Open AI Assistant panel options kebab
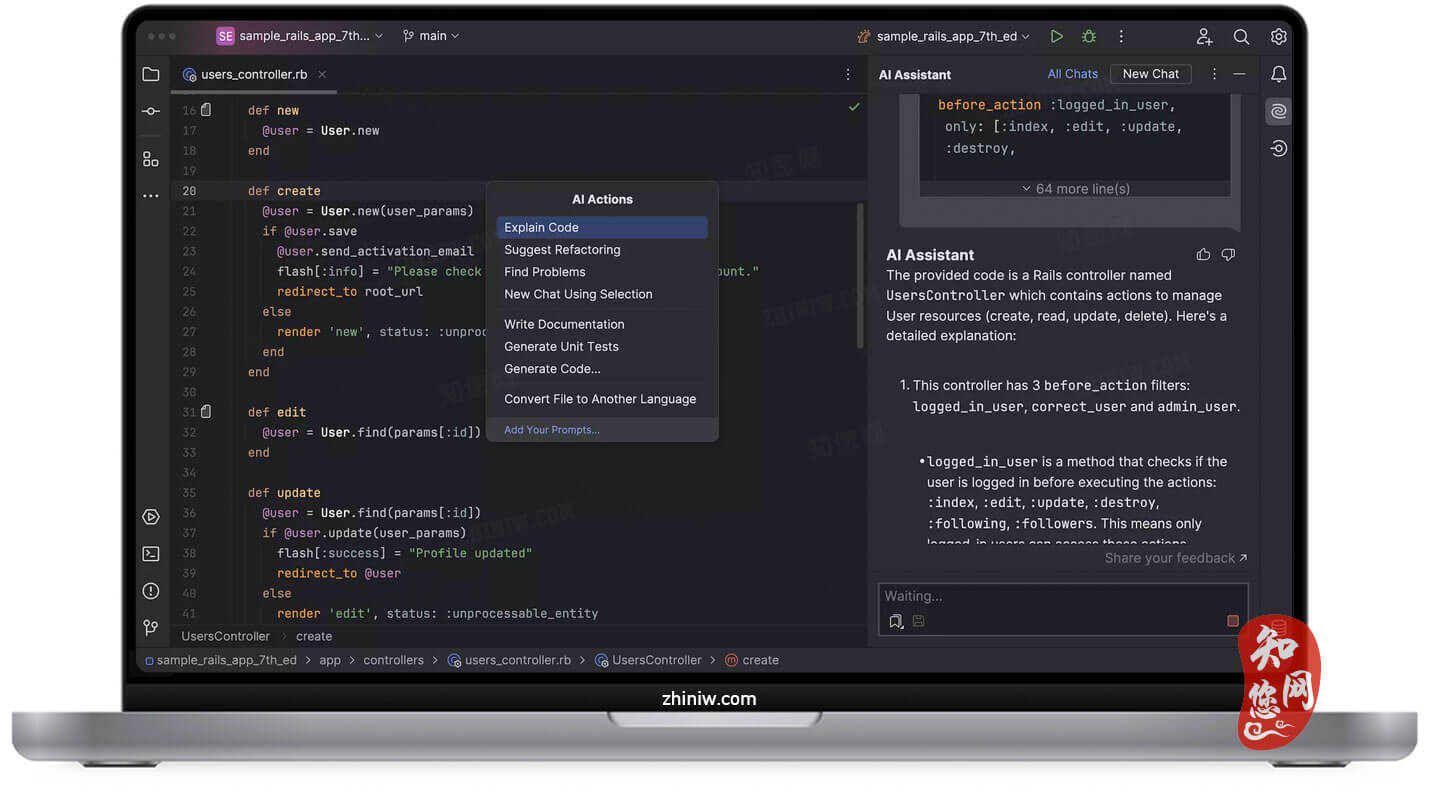Viewport: 1429px width, 797px height. 1214,74
